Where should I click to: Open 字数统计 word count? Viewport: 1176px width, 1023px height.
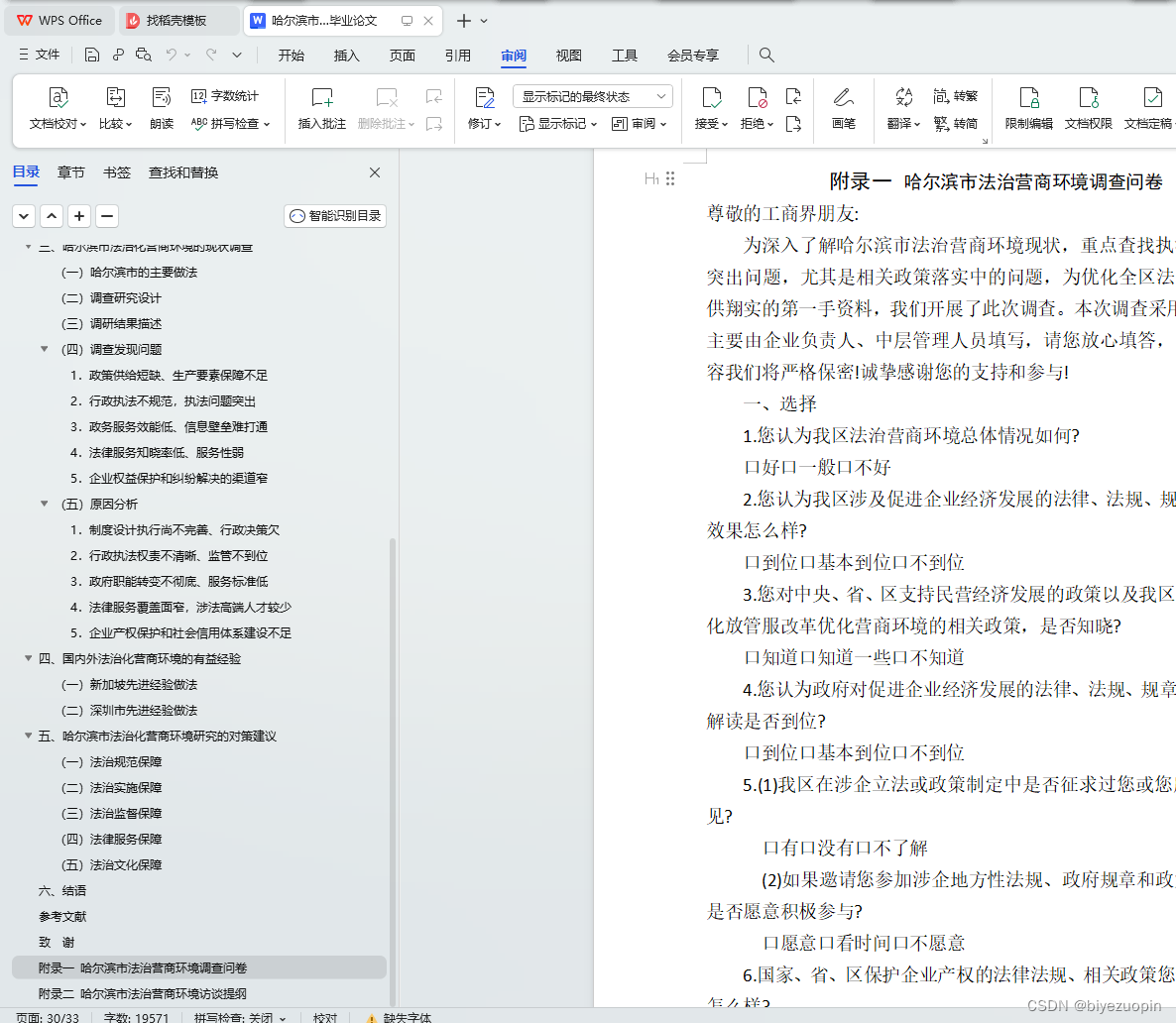pyautogui.click(x=224, y=96)
